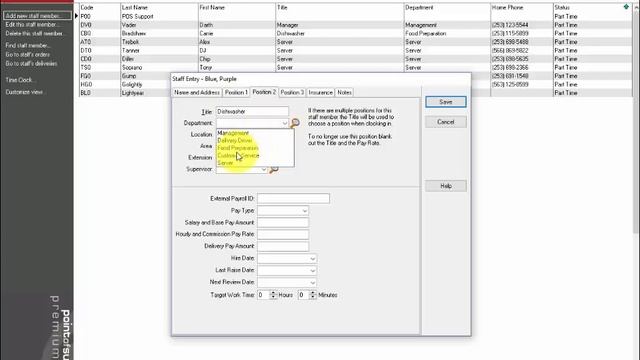Screen dimensions: 640x360
Task: Sort by the Last Name column header
Action: (159, 7)
